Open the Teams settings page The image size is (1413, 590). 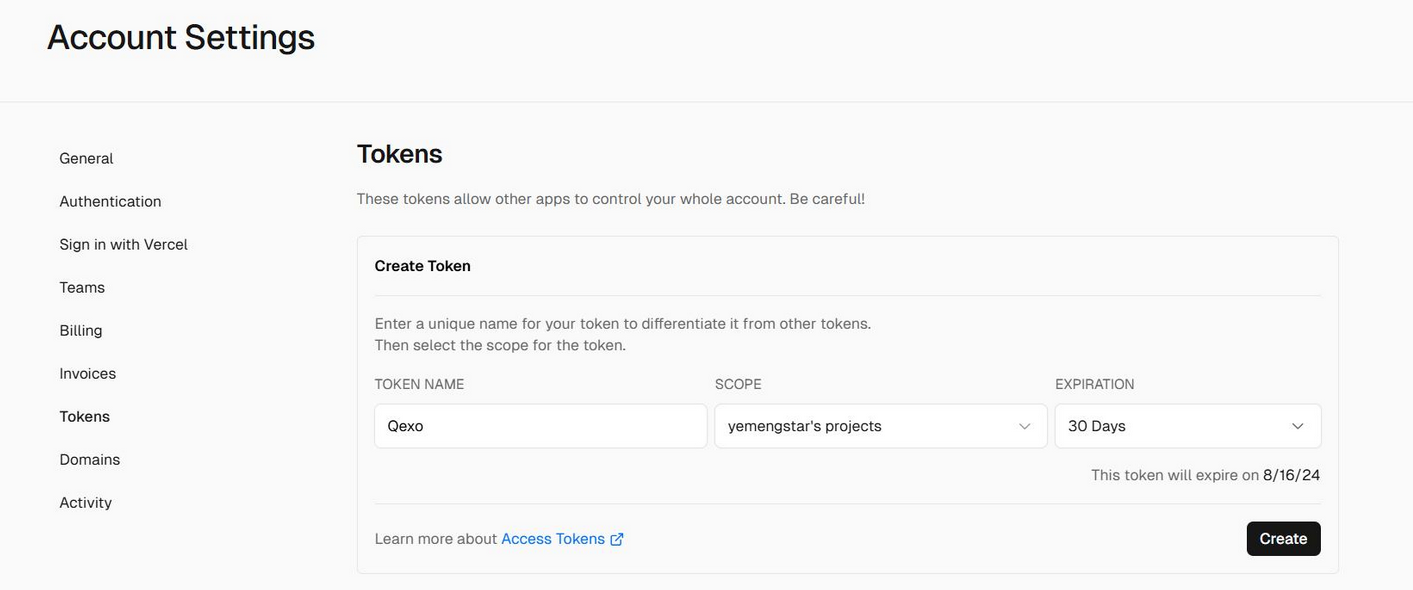[x=82, y=287]
